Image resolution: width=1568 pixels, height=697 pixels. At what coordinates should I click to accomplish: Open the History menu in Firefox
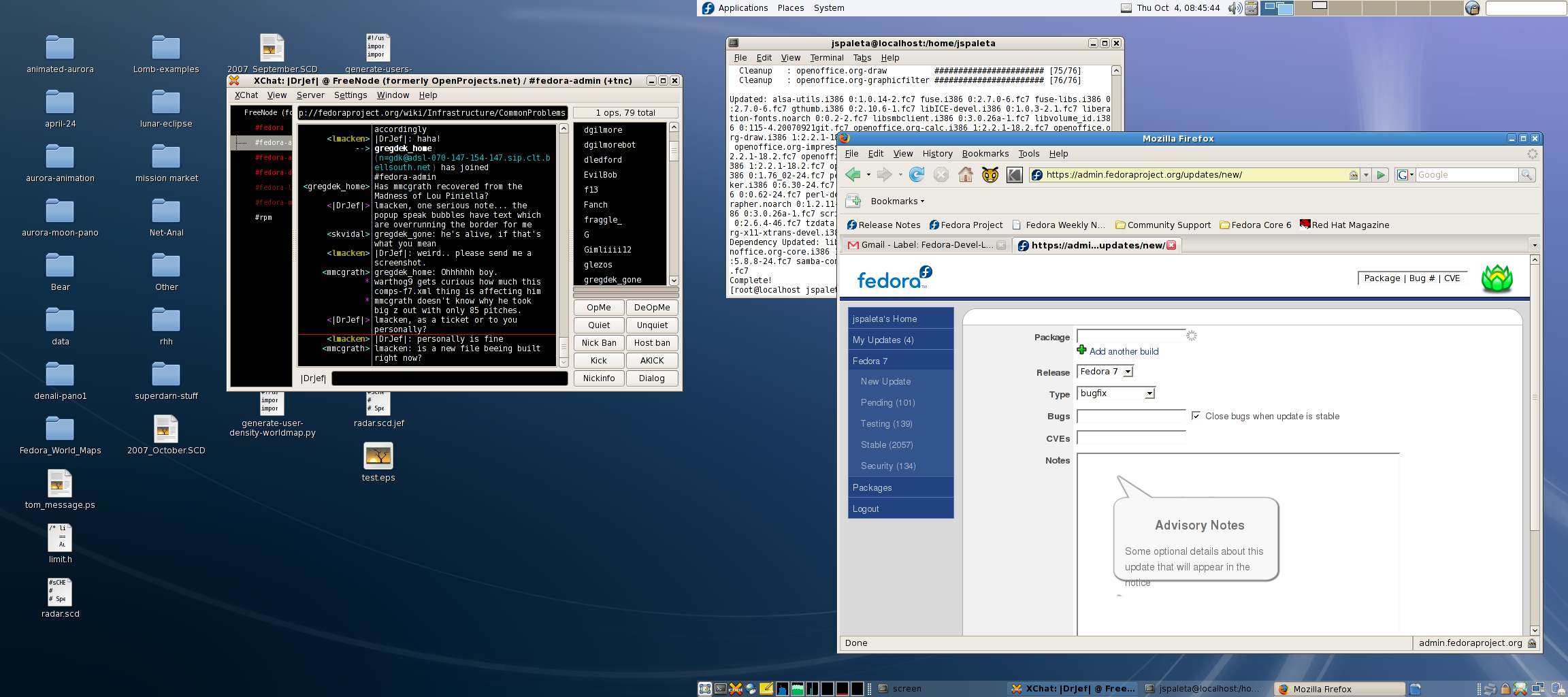click(937, 154)
